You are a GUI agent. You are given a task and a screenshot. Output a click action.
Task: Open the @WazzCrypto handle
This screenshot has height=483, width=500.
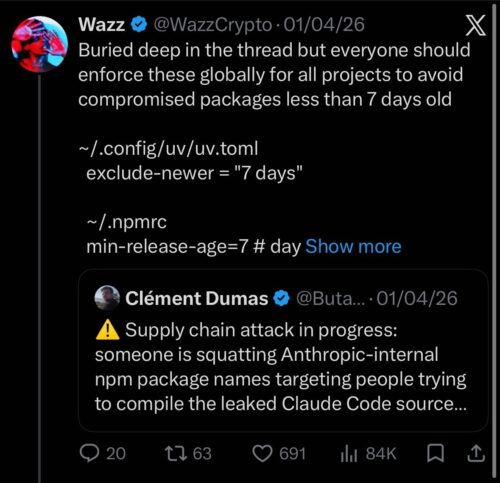[x=212, y=25]
